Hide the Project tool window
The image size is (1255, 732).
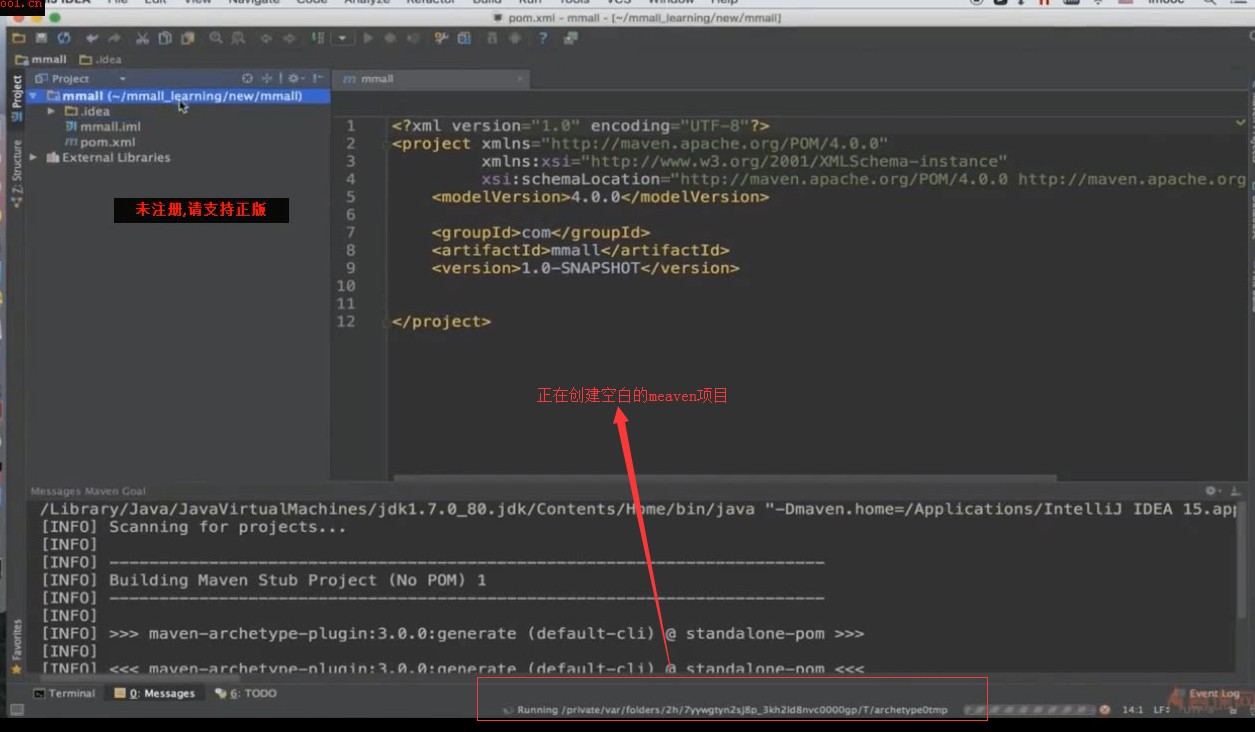click(x=316, y=78)
